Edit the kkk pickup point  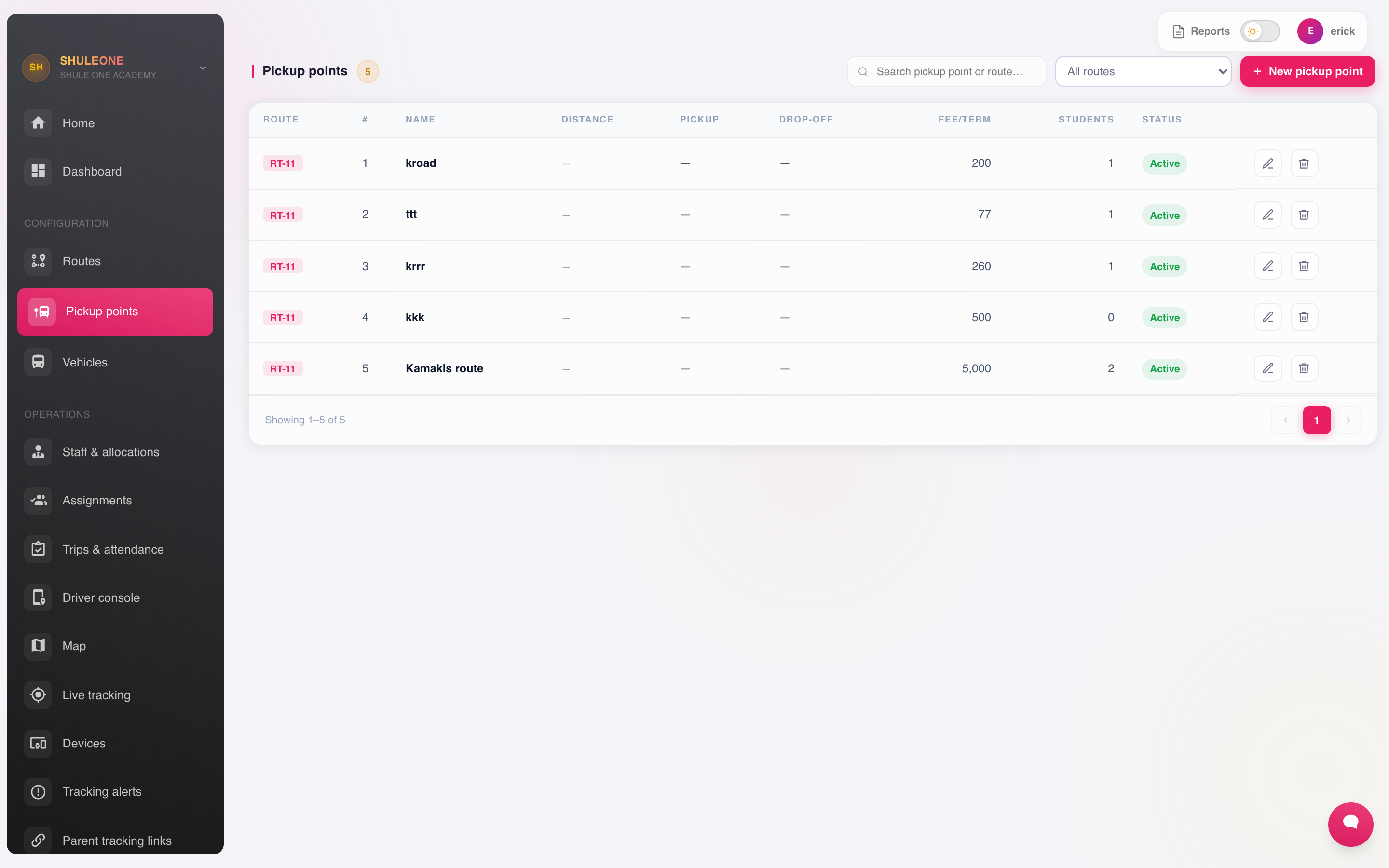1268,317
